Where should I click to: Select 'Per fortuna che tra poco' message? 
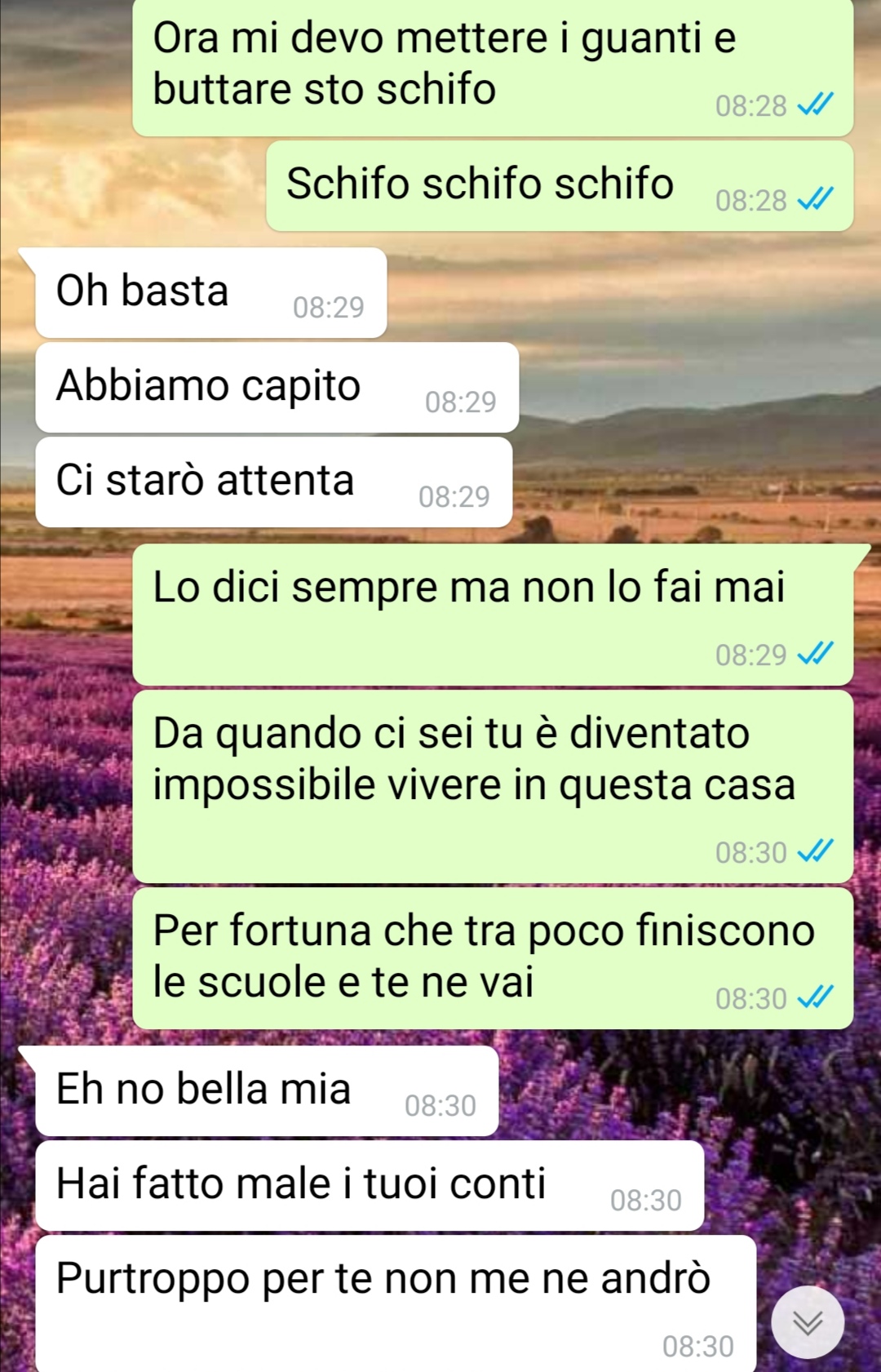tap(494, 958)
